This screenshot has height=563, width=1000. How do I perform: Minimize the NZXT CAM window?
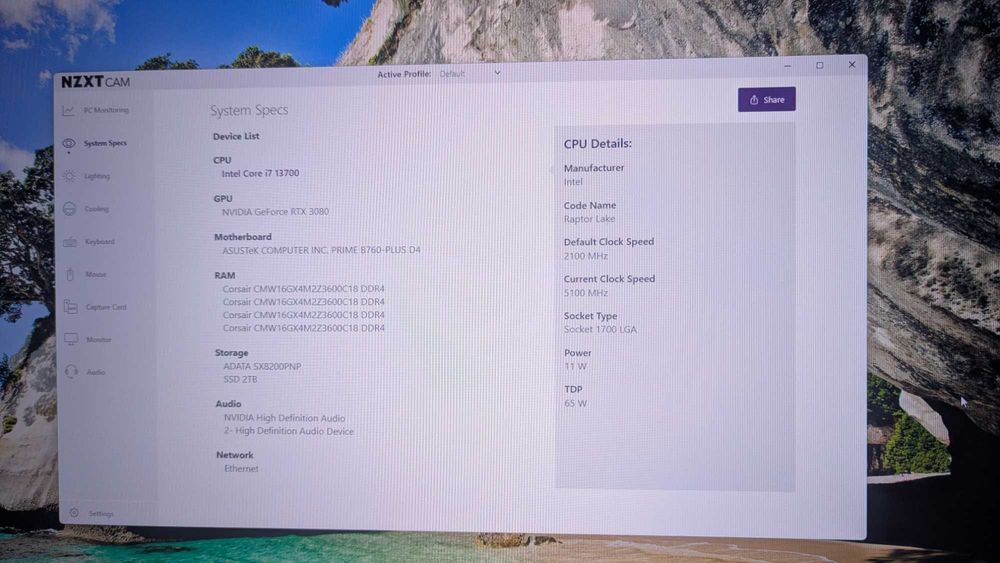point(788,66)
